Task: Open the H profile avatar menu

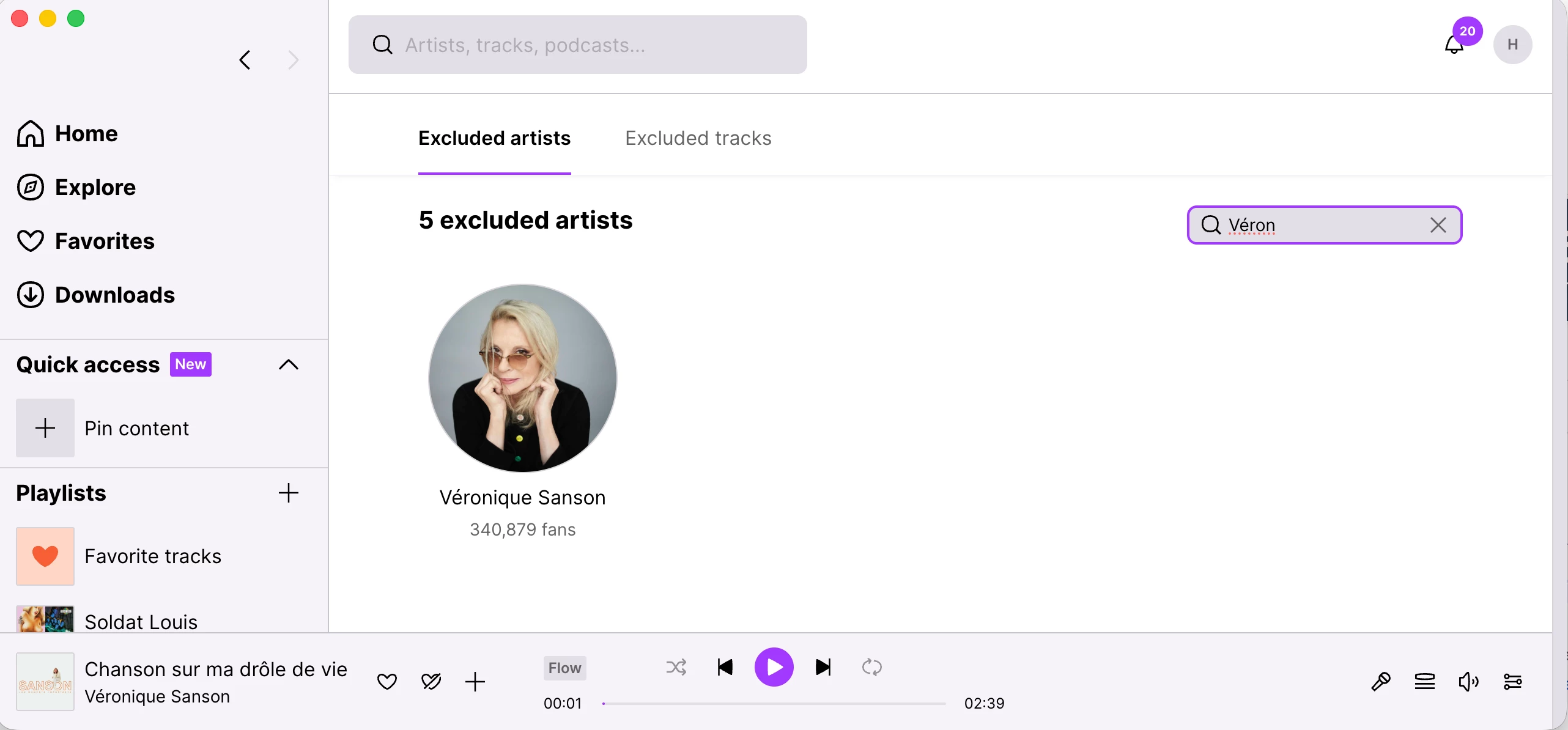Action: [1512, 45]
